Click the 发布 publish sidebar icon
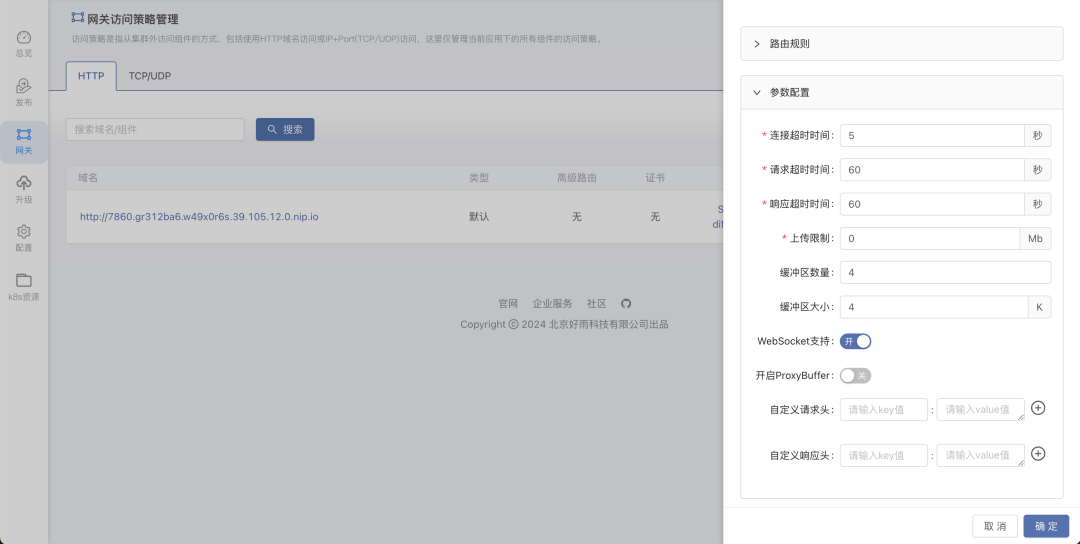The height and width of the screenshot is (544, 1080). point(24,87)
